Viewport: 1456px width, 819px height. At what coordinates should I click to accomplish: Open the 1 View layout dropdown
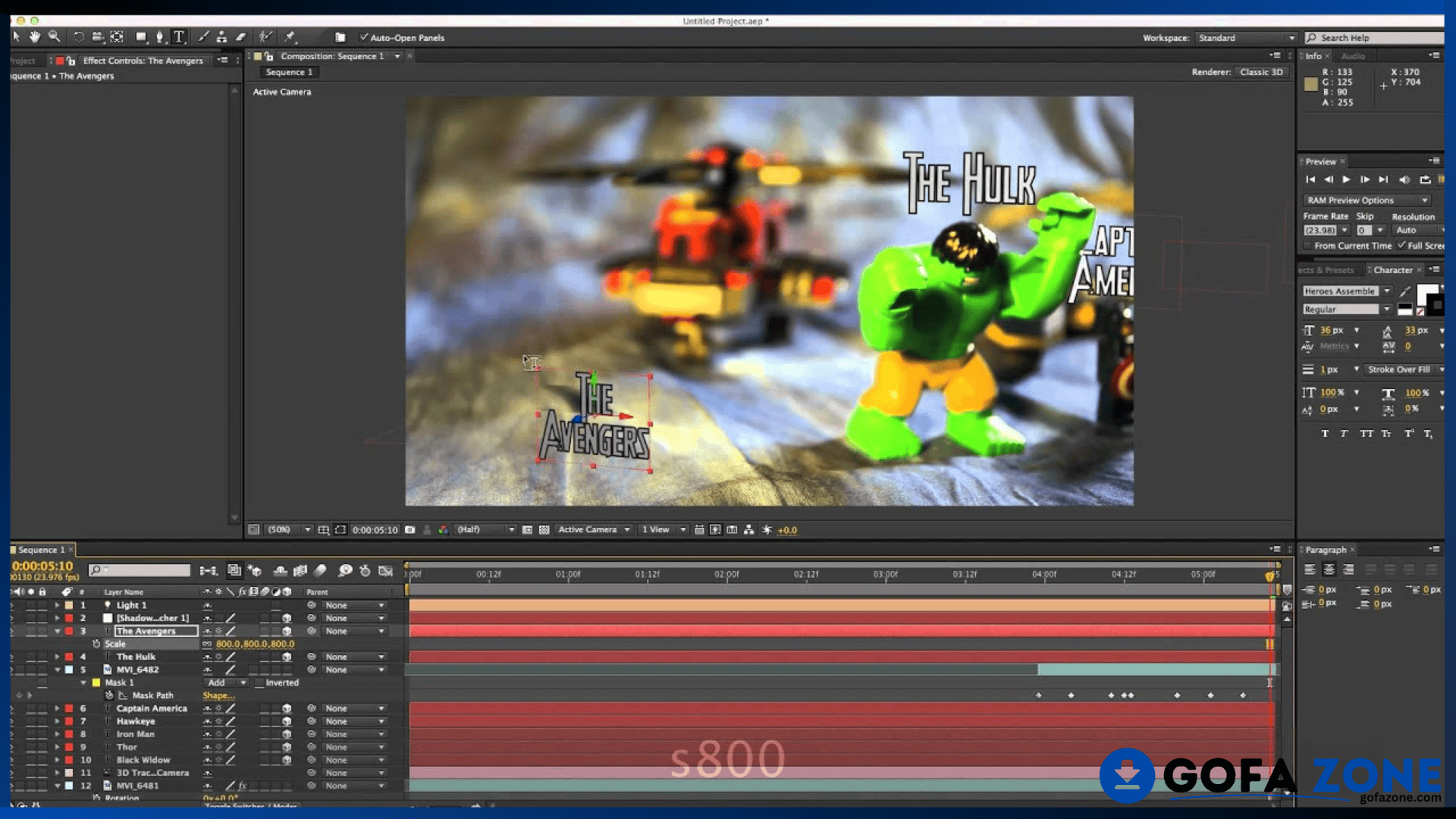tap(663, 530)
